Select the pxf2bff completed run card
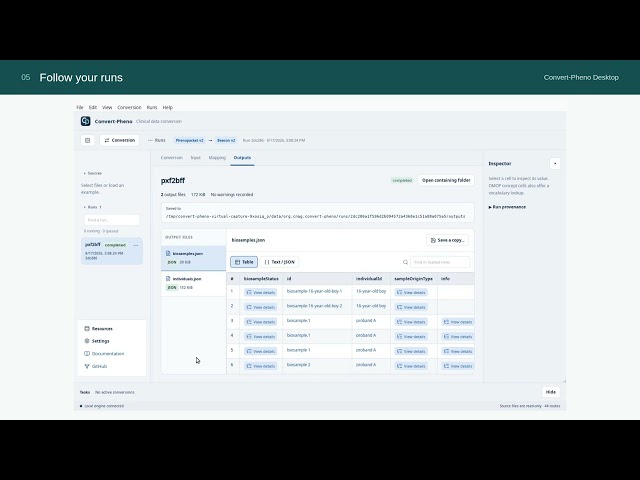This screenshot has height=480, width=640. 112,251
